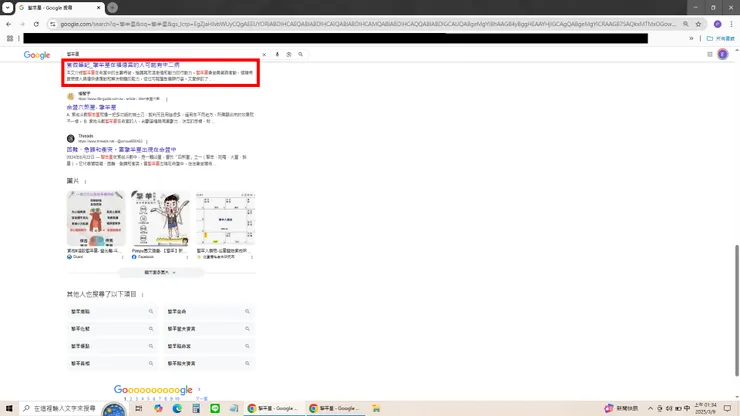Viewport: 740px width, 416px height.
Task: Open Google apps grid icon
Action: point(710,54)
